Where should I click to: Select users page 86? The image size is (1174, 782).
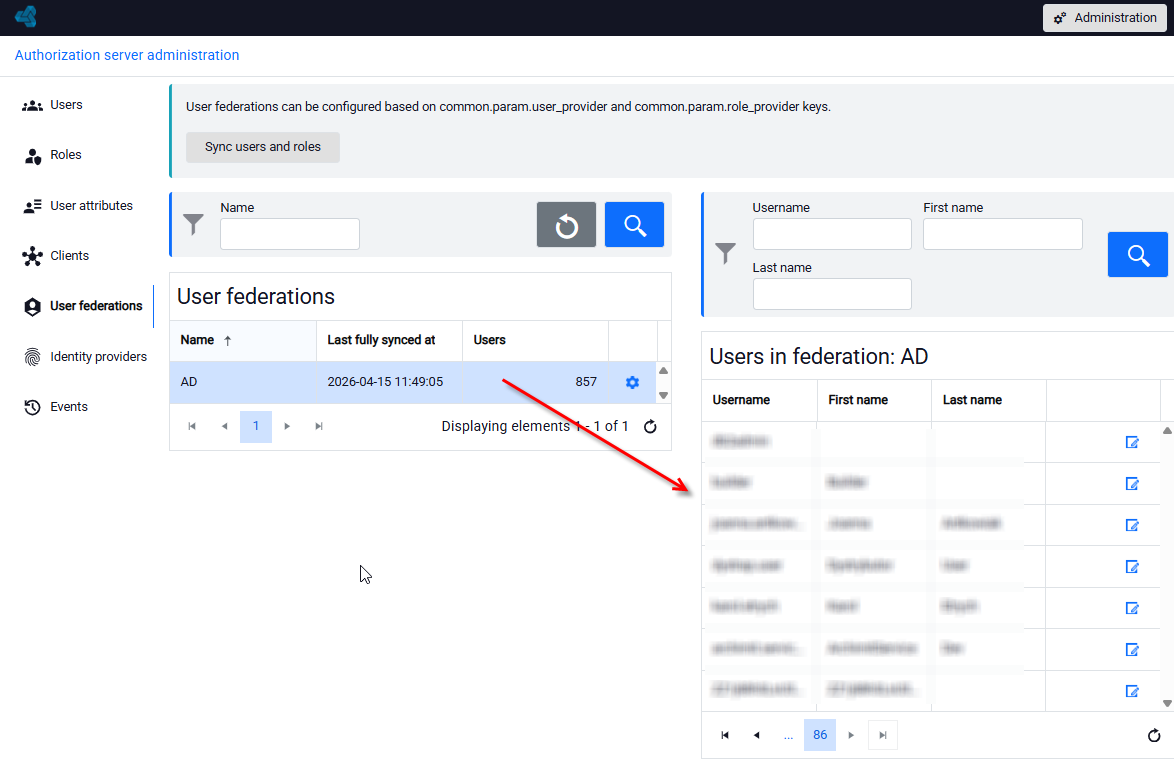tap(820, 736)
